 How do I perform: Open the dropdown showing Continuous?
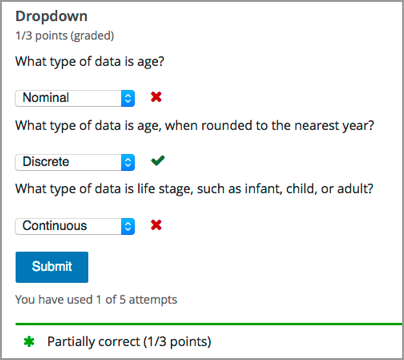[75, 226]
